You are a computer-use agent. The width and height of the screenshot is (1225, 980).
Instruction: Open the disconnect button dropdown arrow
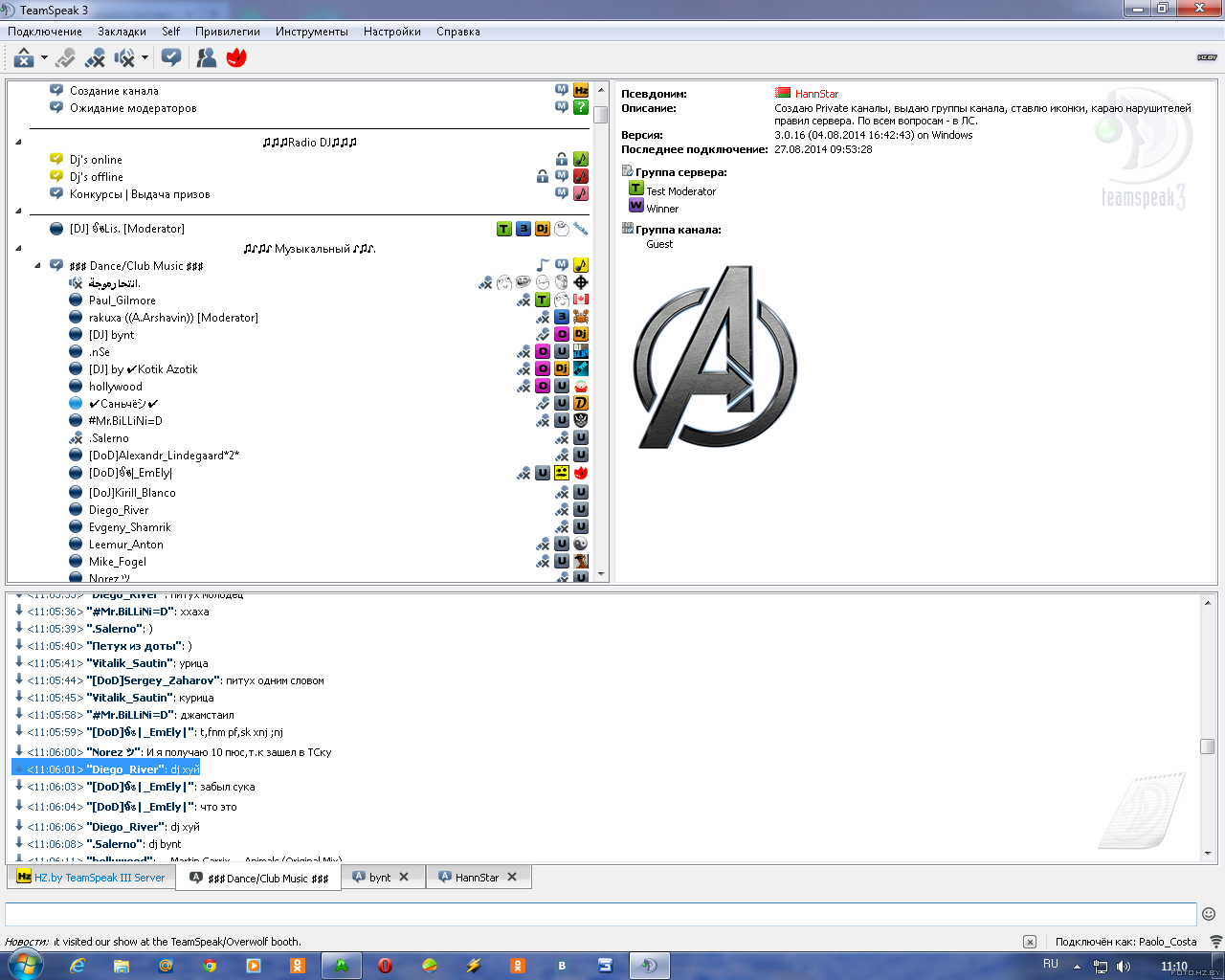click(x=44, y=58)
